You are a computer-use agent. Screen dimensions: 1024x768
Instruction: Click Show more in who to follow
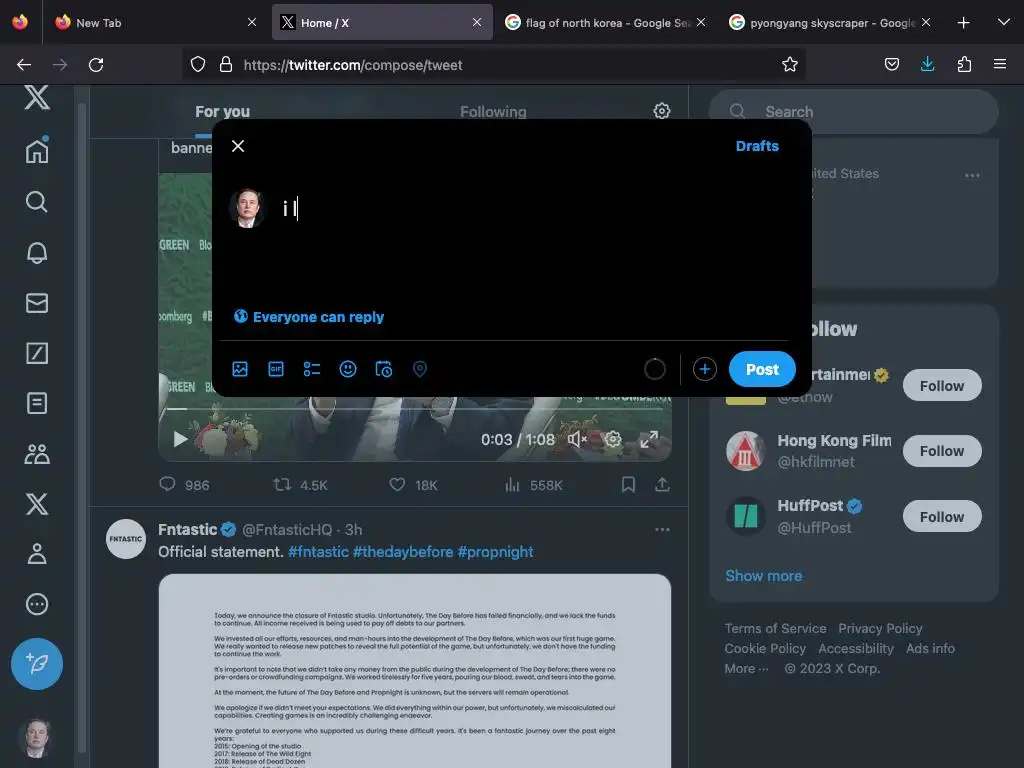tap(763, 575)
